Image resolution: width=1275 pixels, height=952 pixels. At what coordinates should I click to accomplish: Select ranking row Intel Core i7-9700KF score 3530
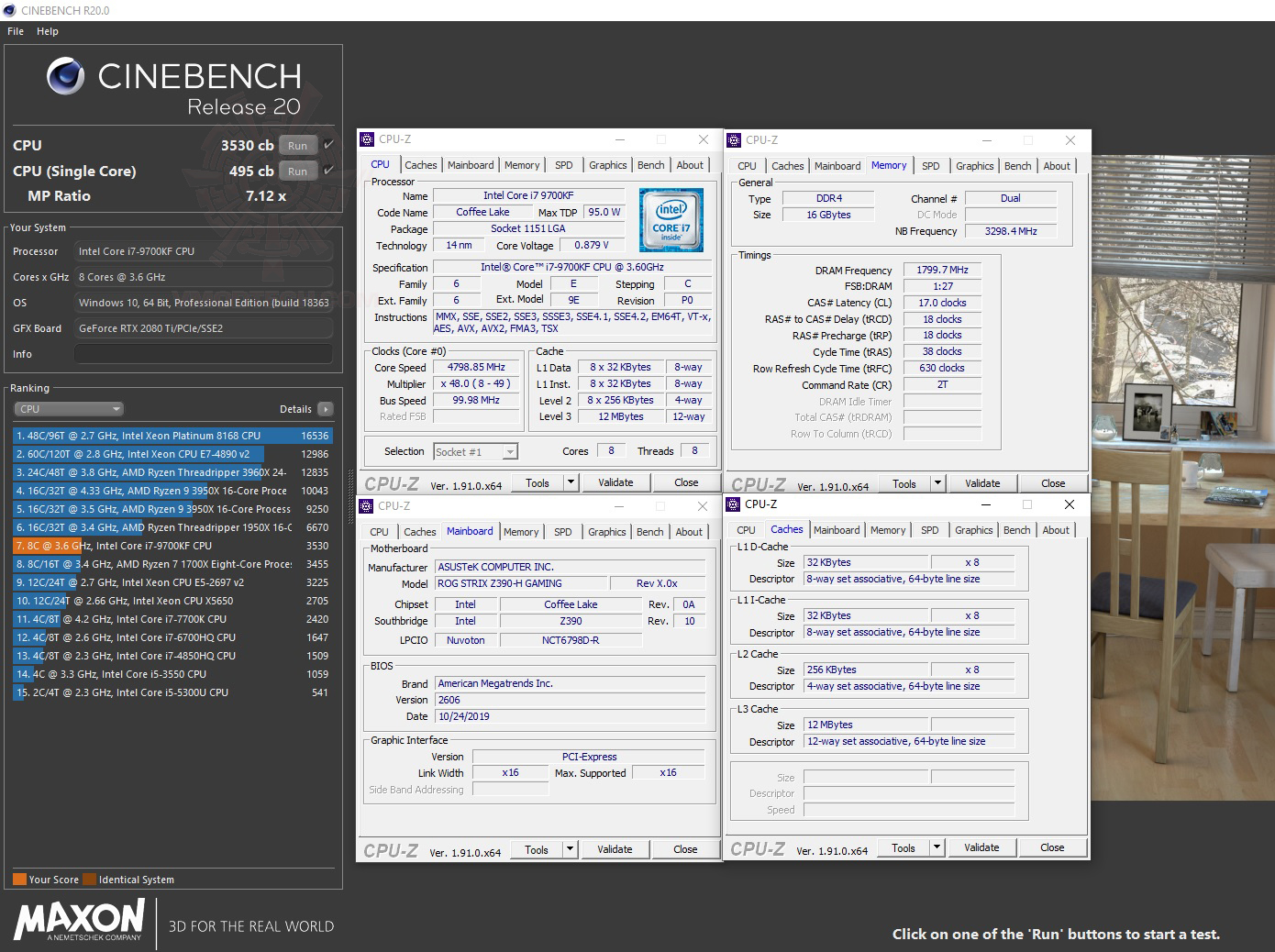[172, 546]
